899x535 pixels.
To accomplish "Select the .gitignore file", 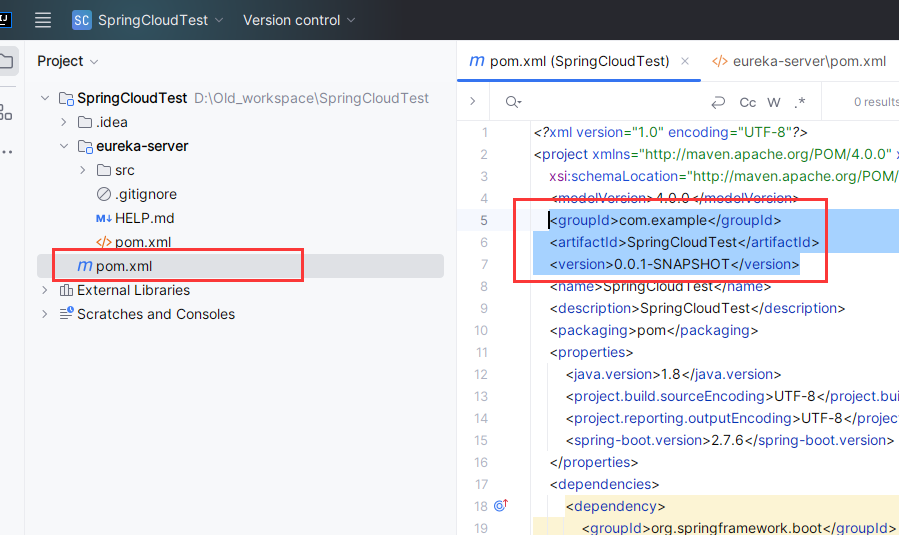I will click(x=145, y=194).
